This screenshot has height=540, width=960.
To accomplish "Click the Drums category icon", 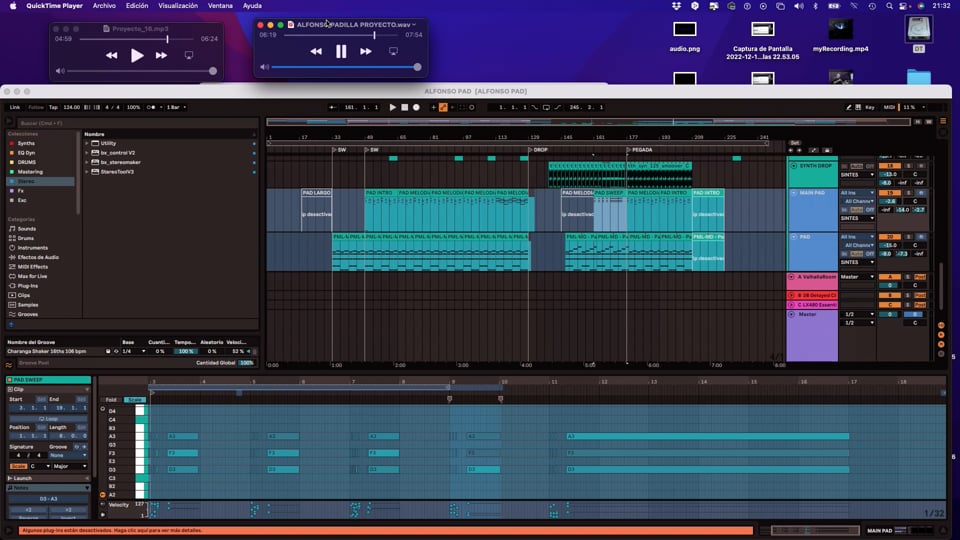I will (12, 238).
